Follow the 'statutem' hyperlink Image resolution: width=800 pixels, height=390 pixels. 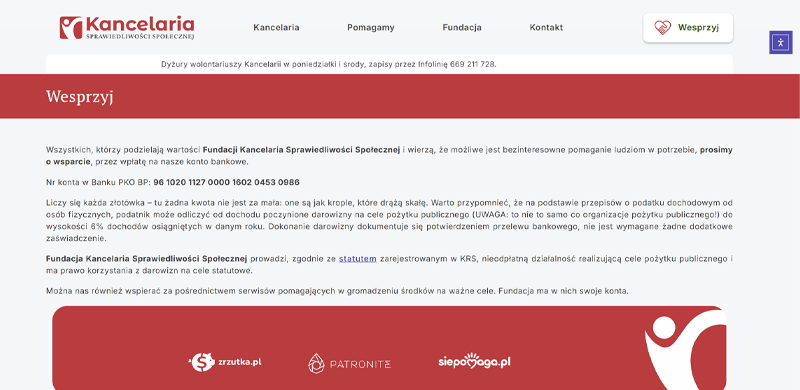pos(358,259)
